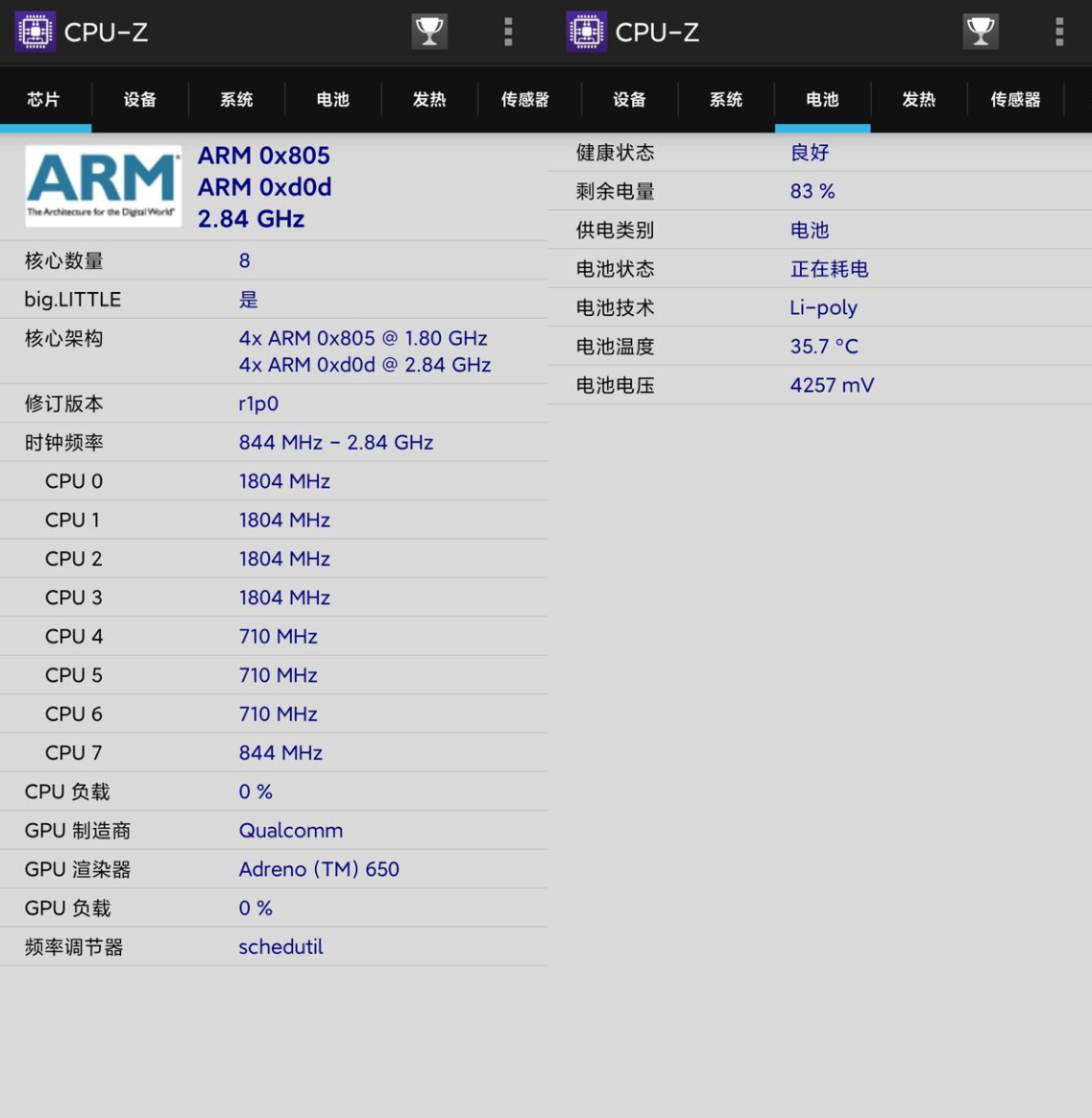The width and height of the screenshot is (1092, 1118).
Task: Click the 频率调节器 value schedutil
Action: [280, 947]
